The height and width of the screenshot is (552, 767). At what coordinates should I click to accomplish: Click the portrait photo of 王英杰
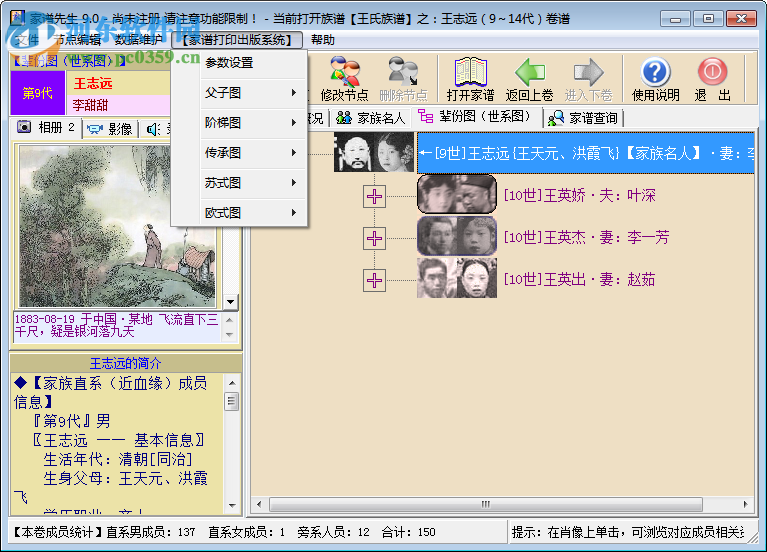[x=457, y=236]
